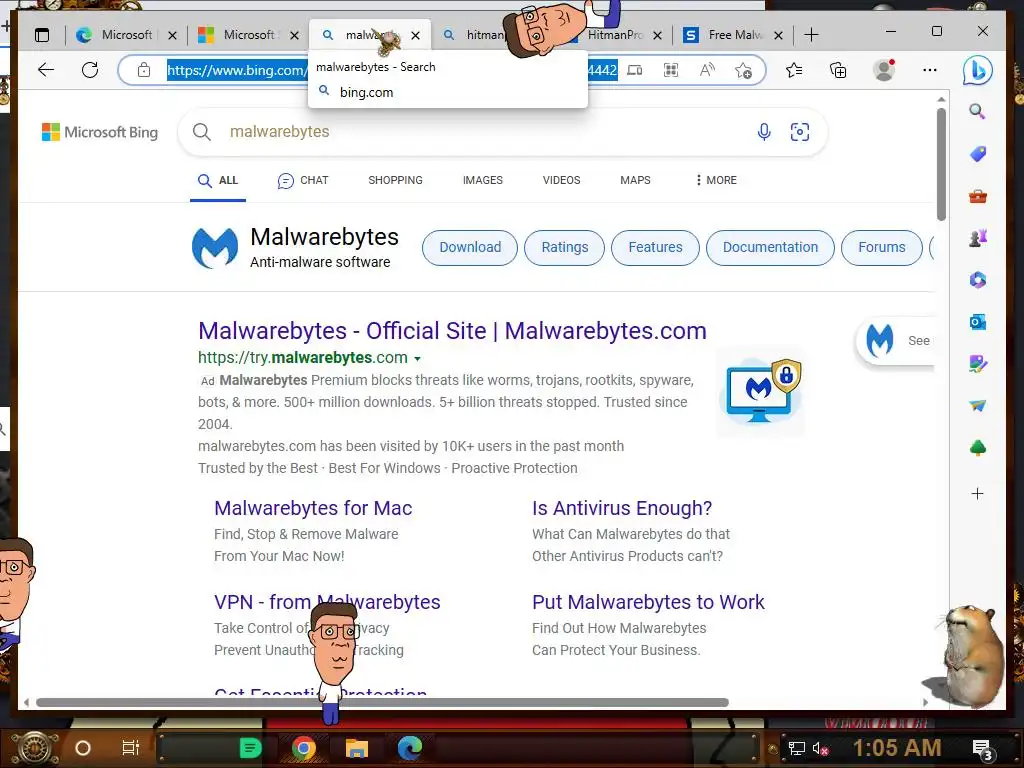Viewport: 1024px width, 768px height.
Task: Start visual search with the camera icon
Action: click(x=800, y=132)
